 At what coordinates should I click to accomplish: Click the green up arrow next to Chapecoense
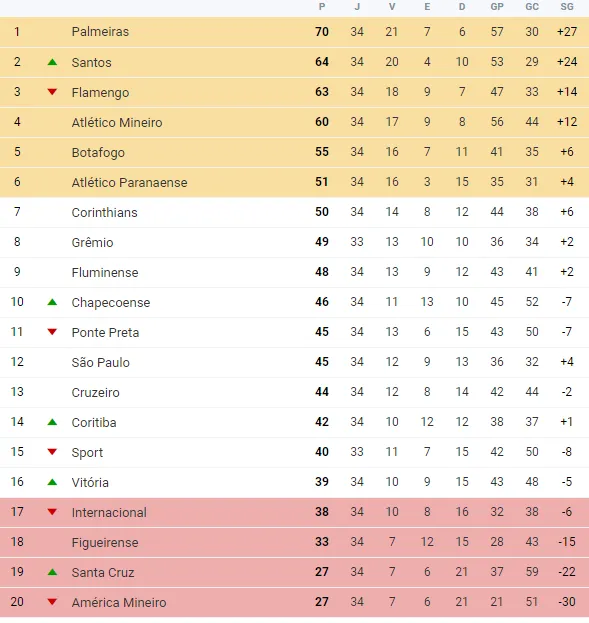click(x=52, y=302)
